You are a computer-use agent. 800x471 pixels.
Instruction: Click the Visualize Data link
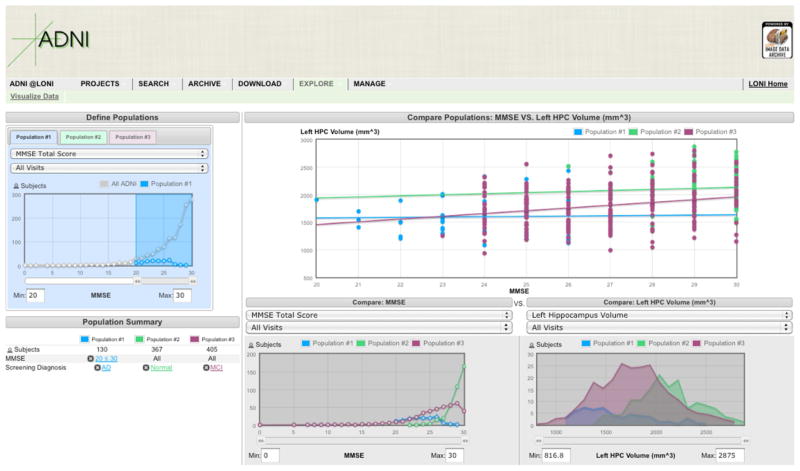(35, 97)
